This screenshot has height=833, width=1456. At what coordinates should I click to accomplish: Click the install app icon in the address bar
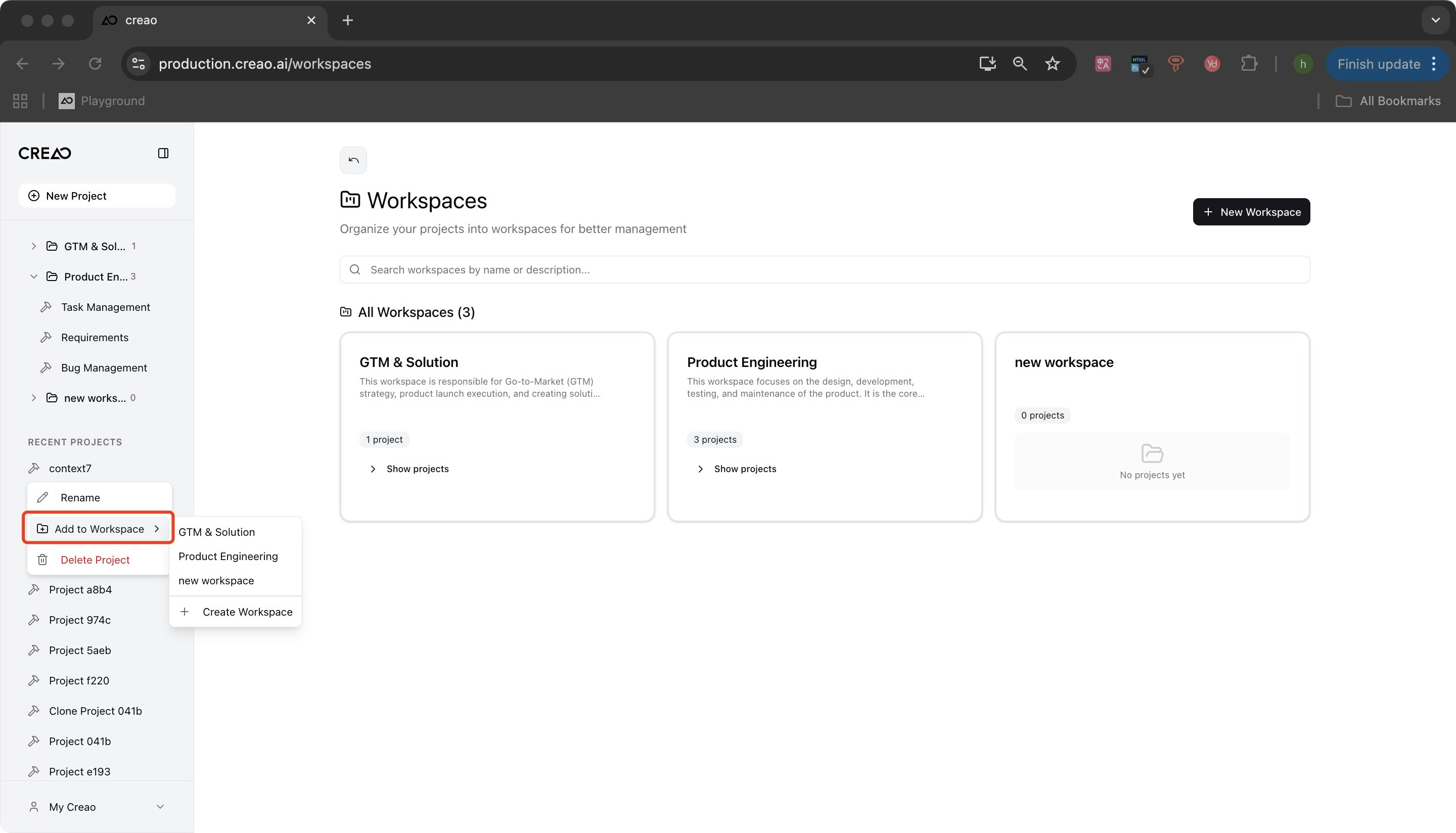[x=987, y=64]
